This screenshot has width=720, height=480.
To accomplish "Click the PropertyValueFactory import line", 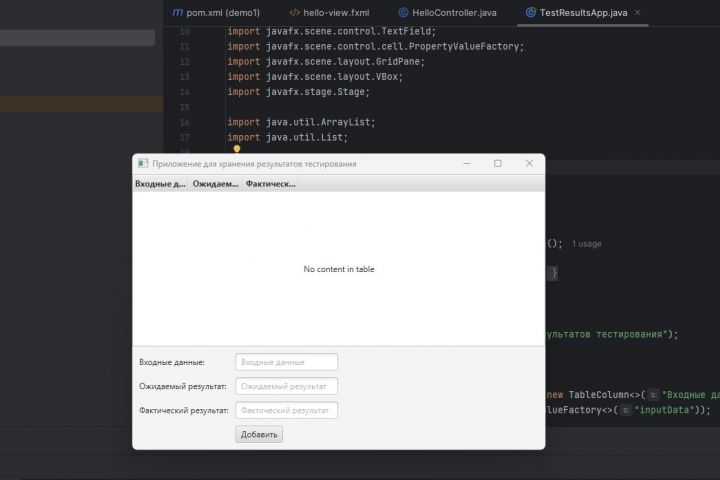I will (376, 46).
